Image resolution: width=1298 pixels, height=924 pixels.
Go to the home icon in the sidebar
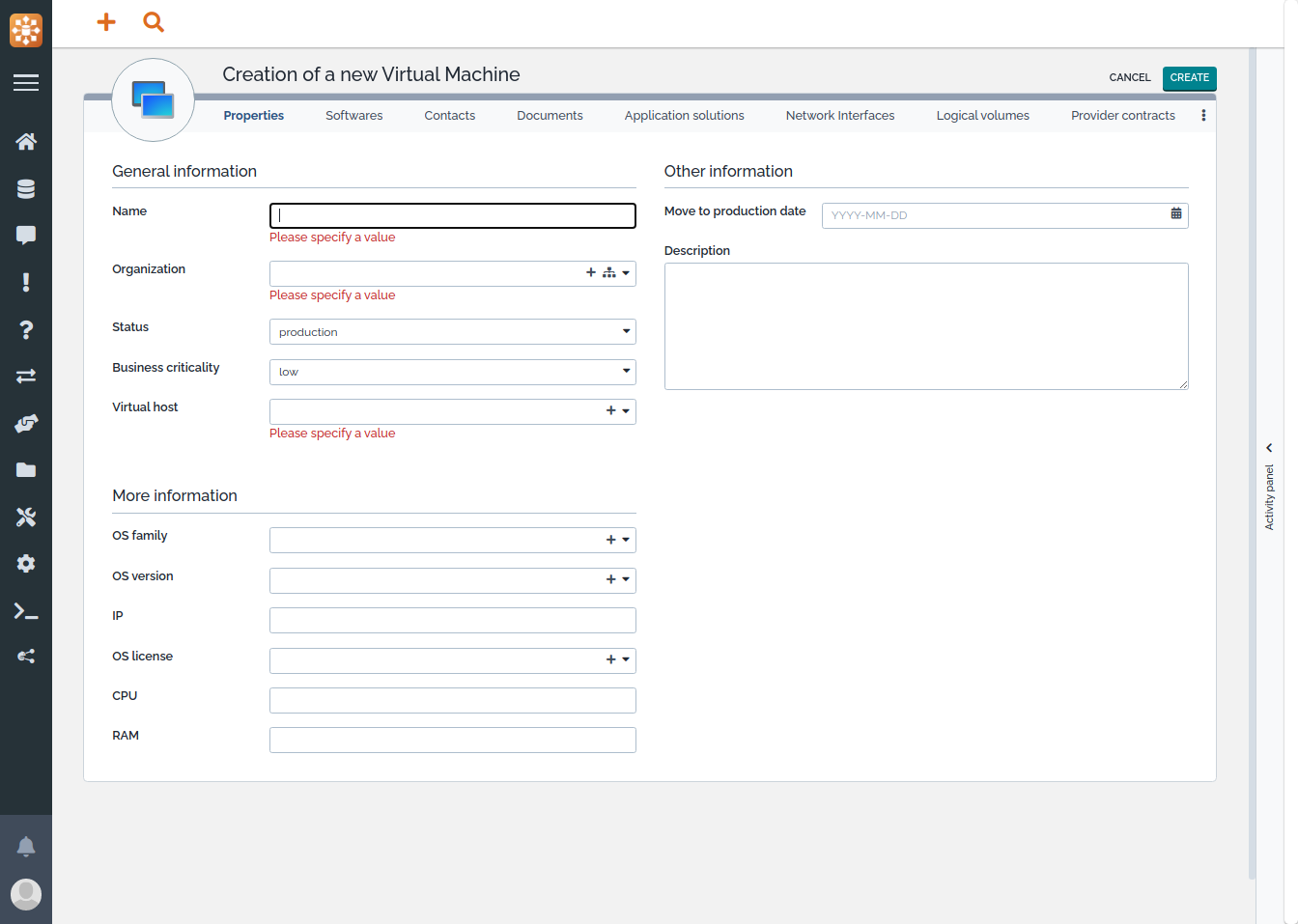coord(26,142)
